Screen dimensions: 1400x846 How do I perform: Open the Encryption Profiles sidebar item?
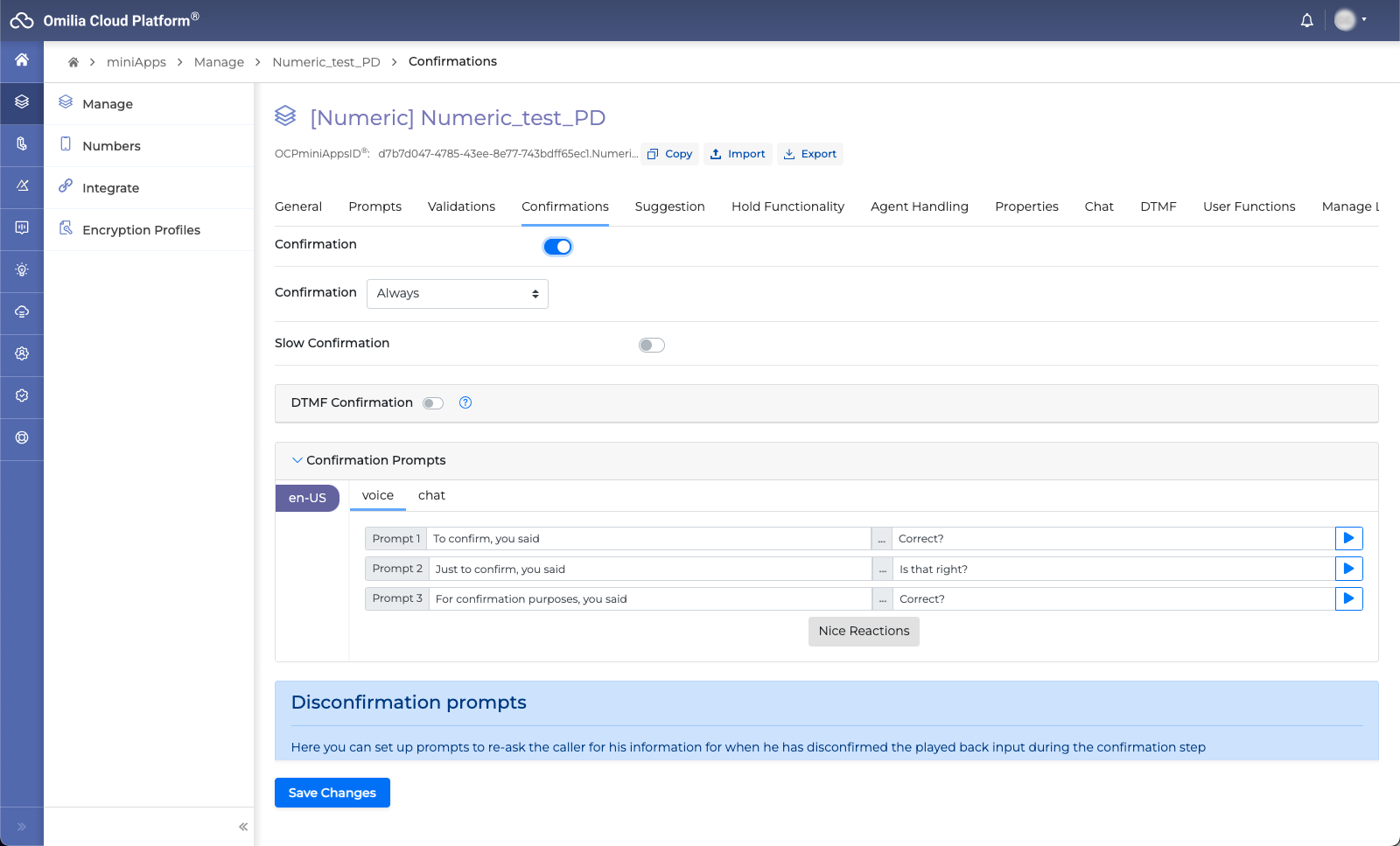point(141,230)
